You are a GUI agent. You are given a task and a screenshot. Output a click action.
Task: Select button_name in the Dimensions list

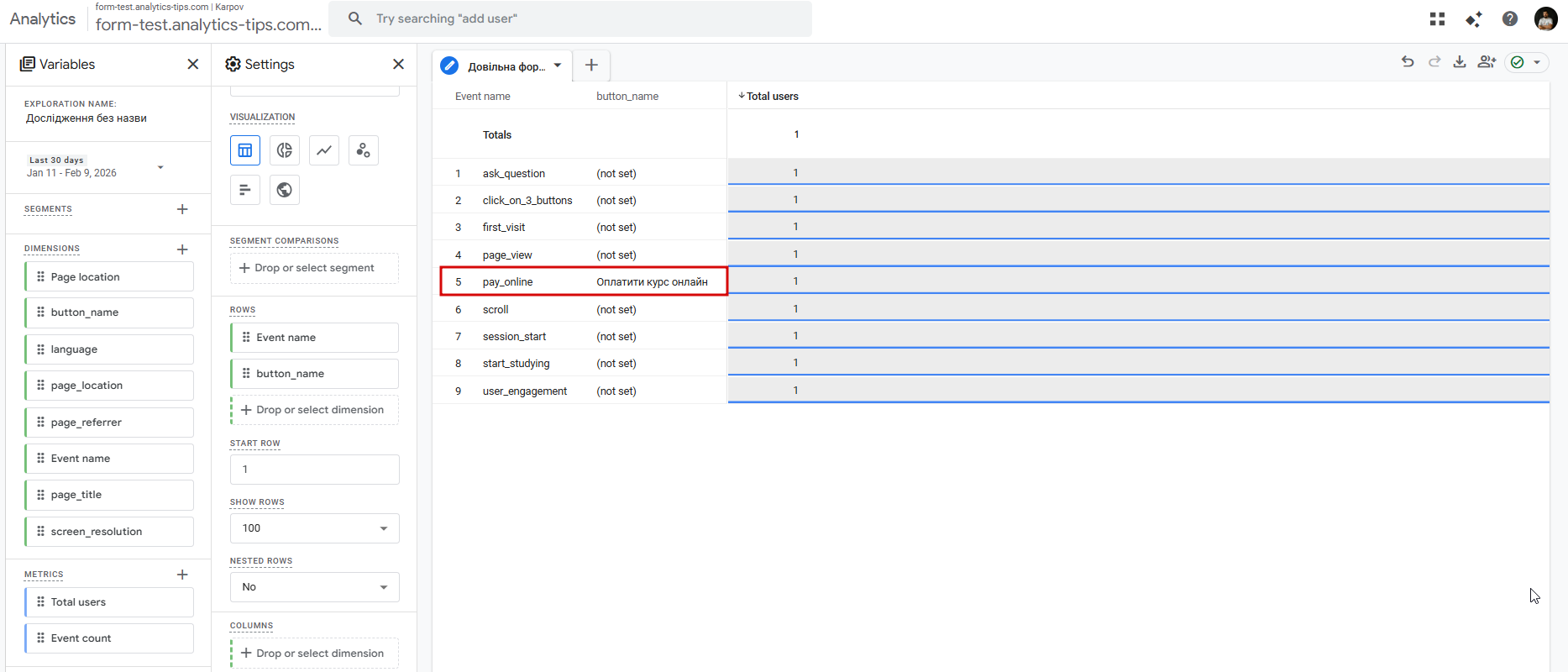click(109, 312)
